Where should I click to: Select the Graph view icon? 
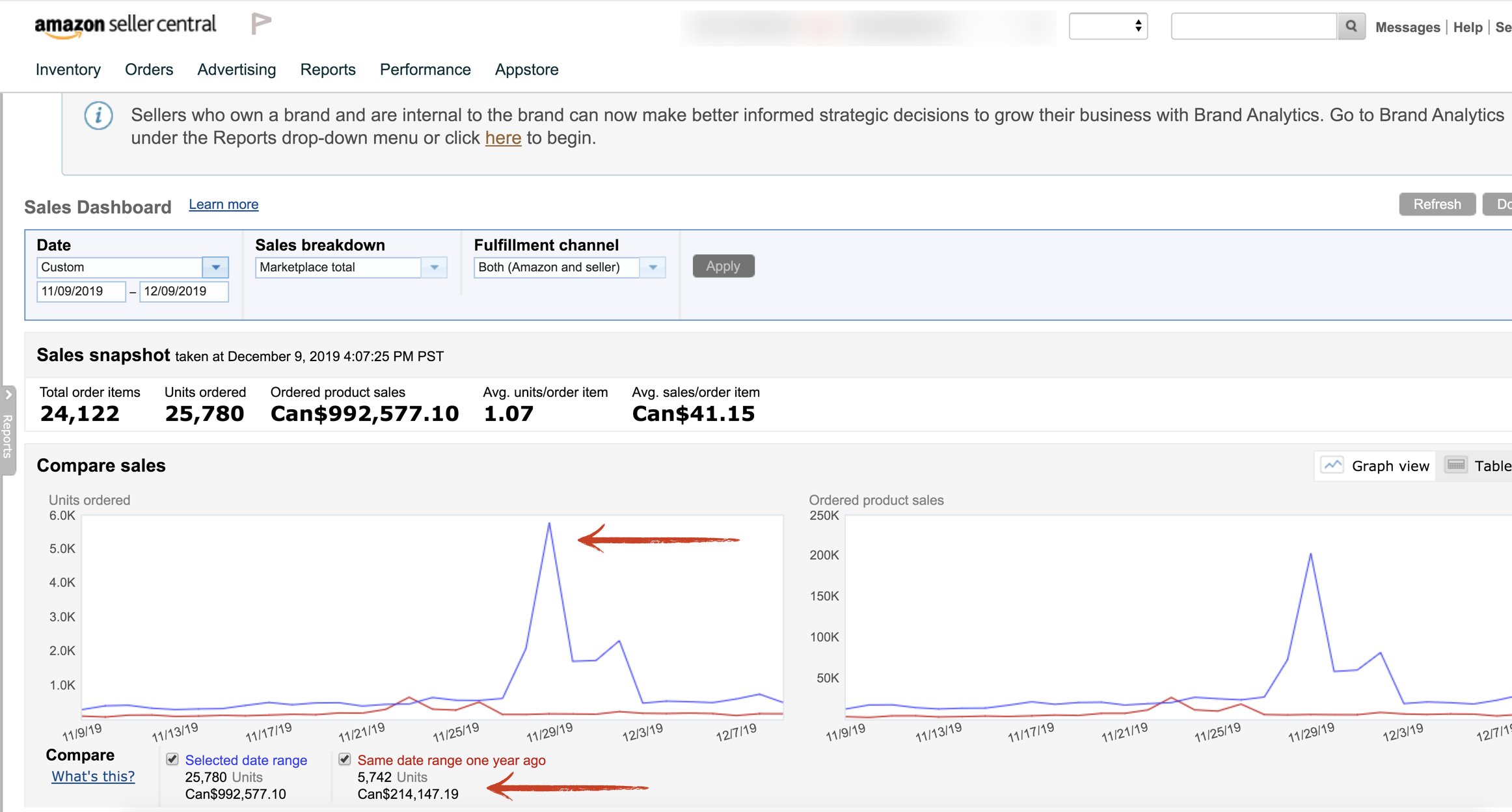tap(1332, 465)
